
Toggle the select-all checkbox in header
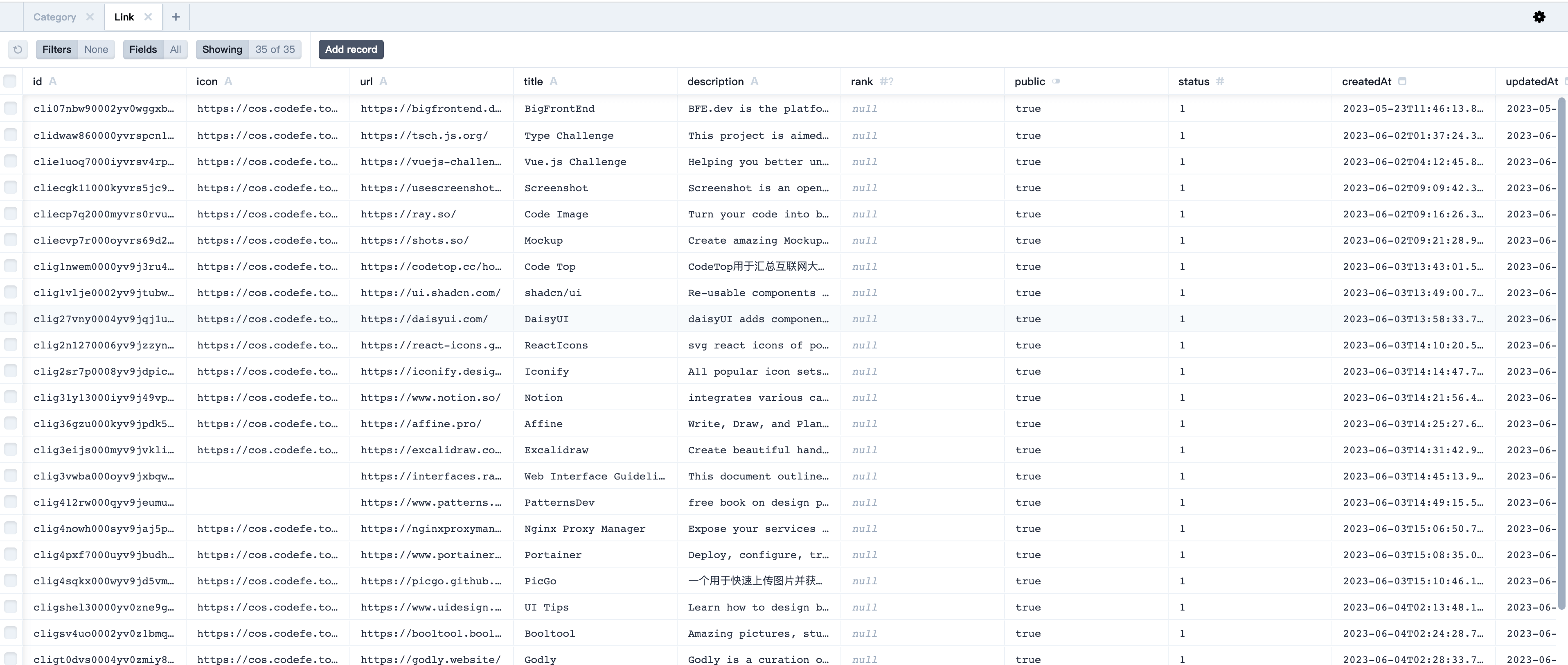(x=10, y=81)
